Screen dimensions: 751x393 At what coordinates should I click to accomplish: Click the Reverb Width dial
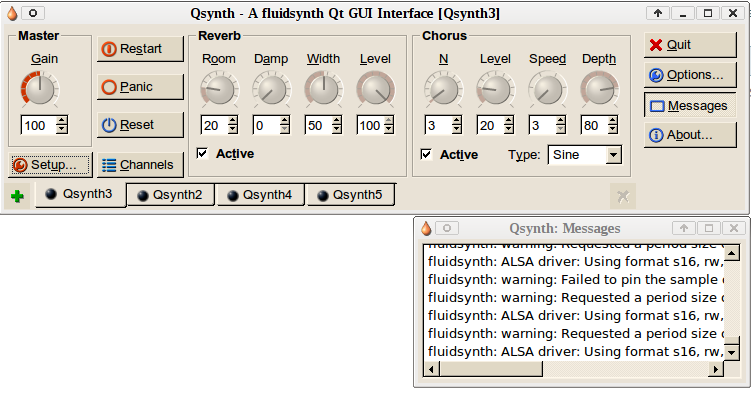324,89
